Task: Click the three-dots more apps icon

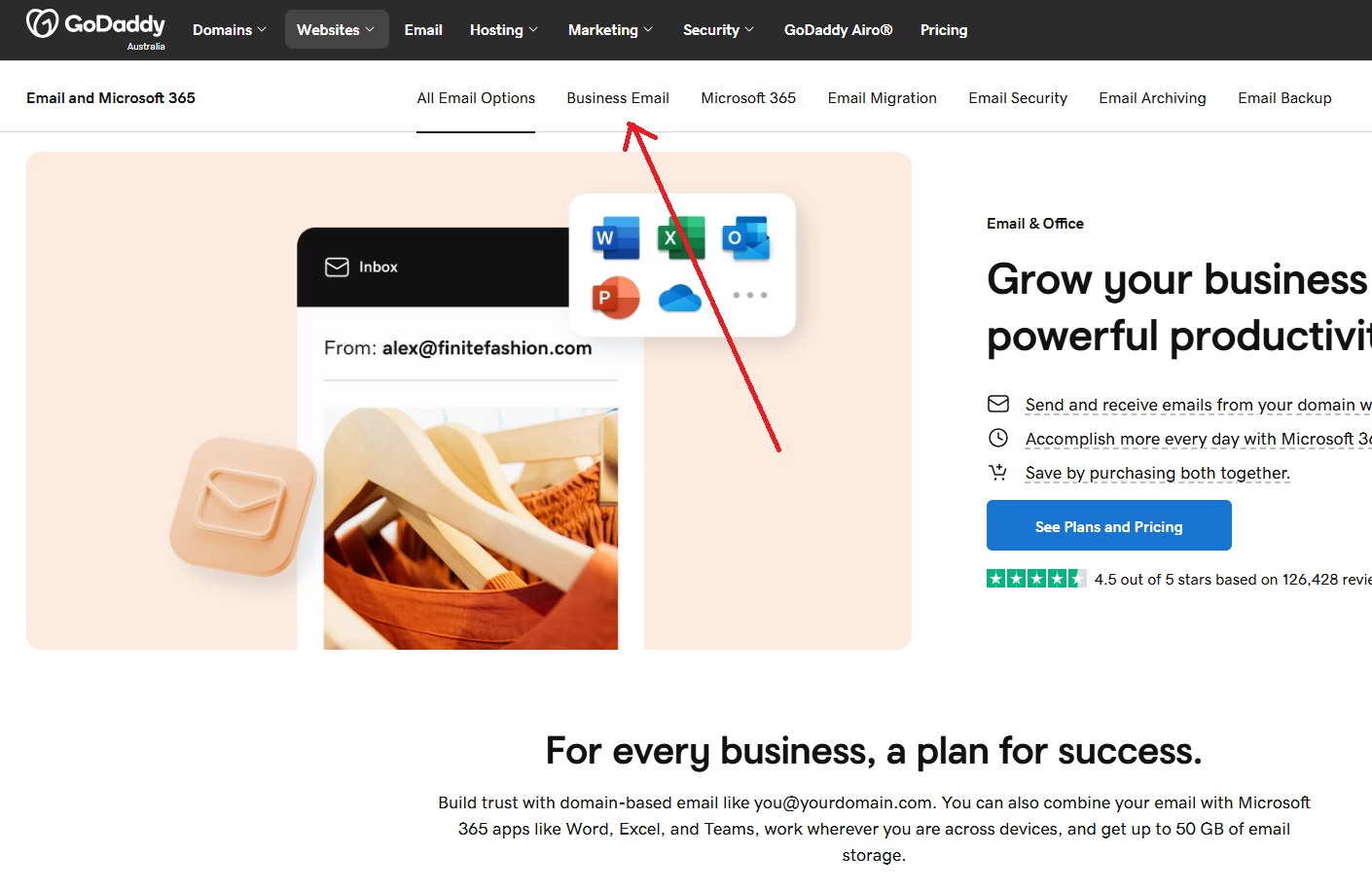Action: point(750,295)
